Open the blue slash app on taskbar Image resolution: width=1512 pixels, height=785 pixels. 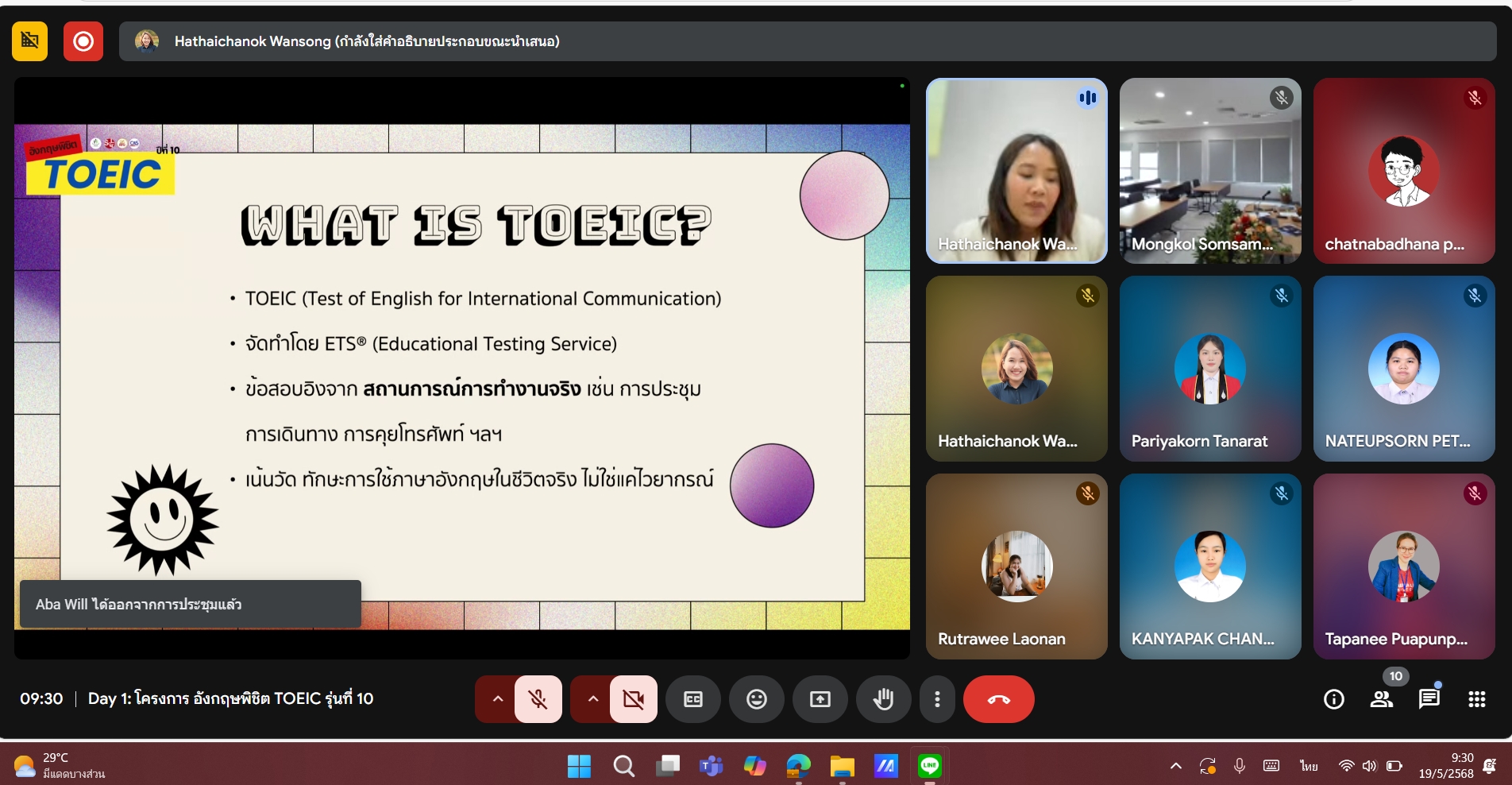pos(885,766)
